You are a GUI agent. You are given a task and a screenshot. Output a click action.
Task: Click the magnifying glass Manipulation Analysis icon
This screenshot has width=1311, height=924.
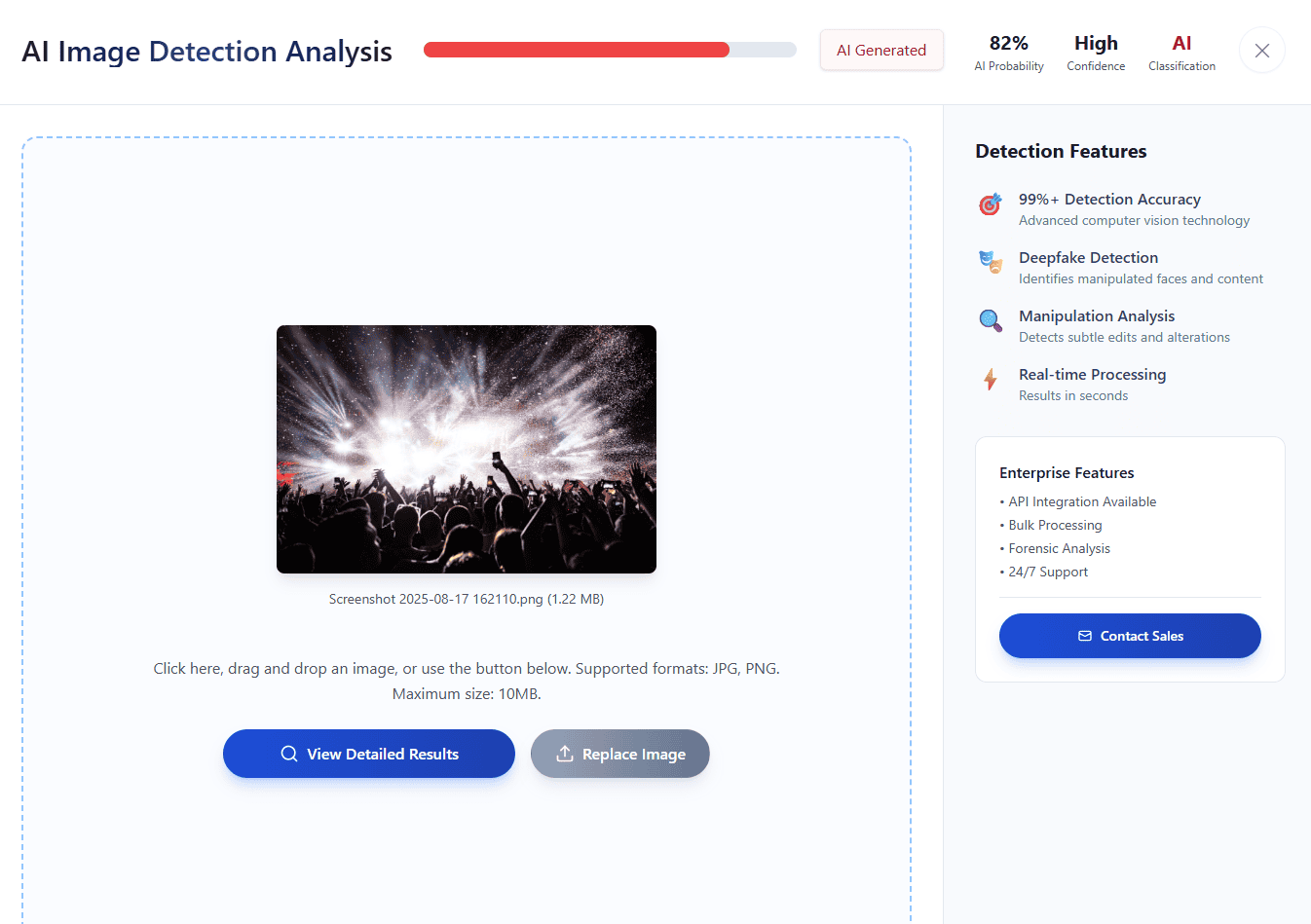click(990, 320)
